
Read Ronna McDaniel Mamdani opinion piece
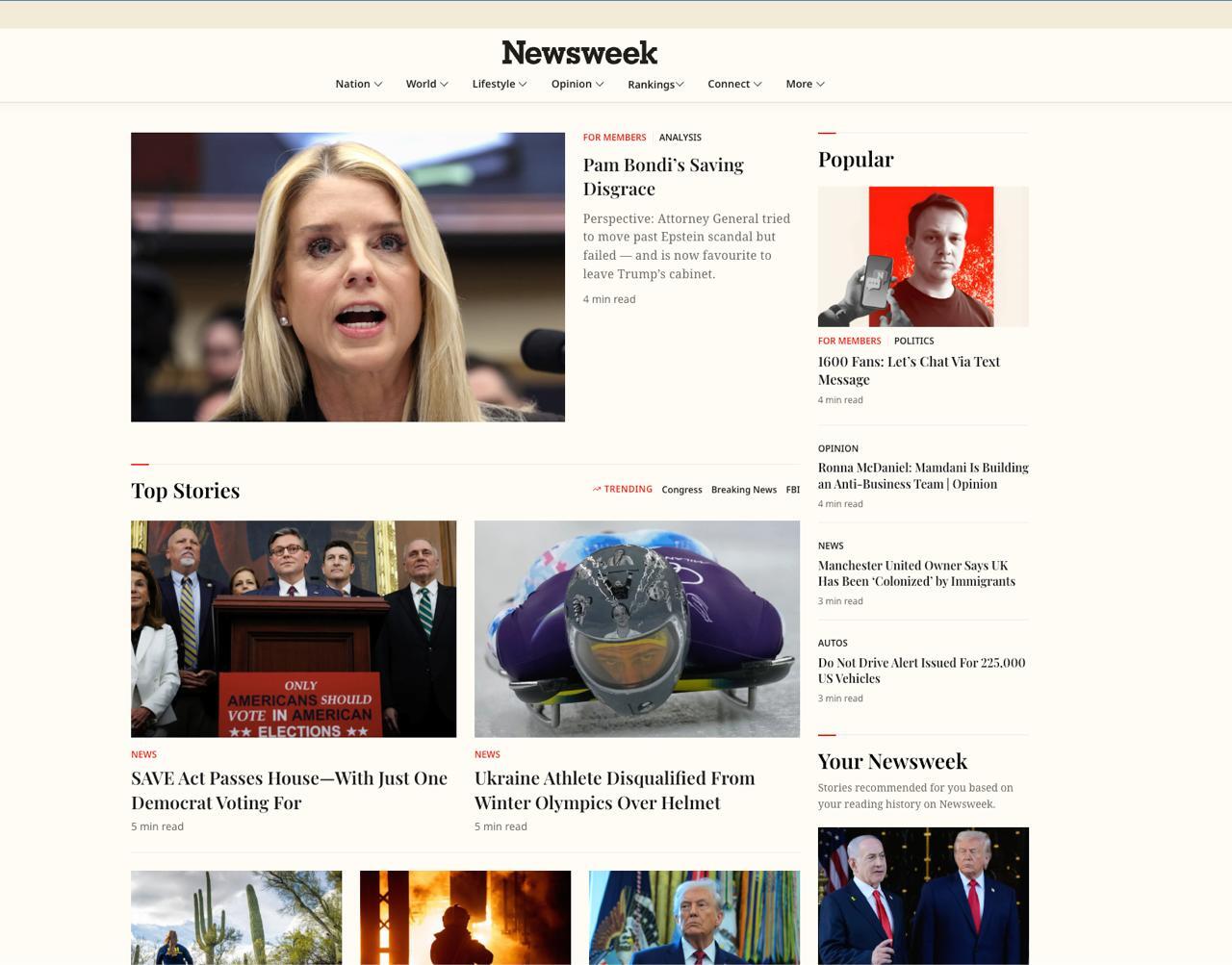point(922,475)
